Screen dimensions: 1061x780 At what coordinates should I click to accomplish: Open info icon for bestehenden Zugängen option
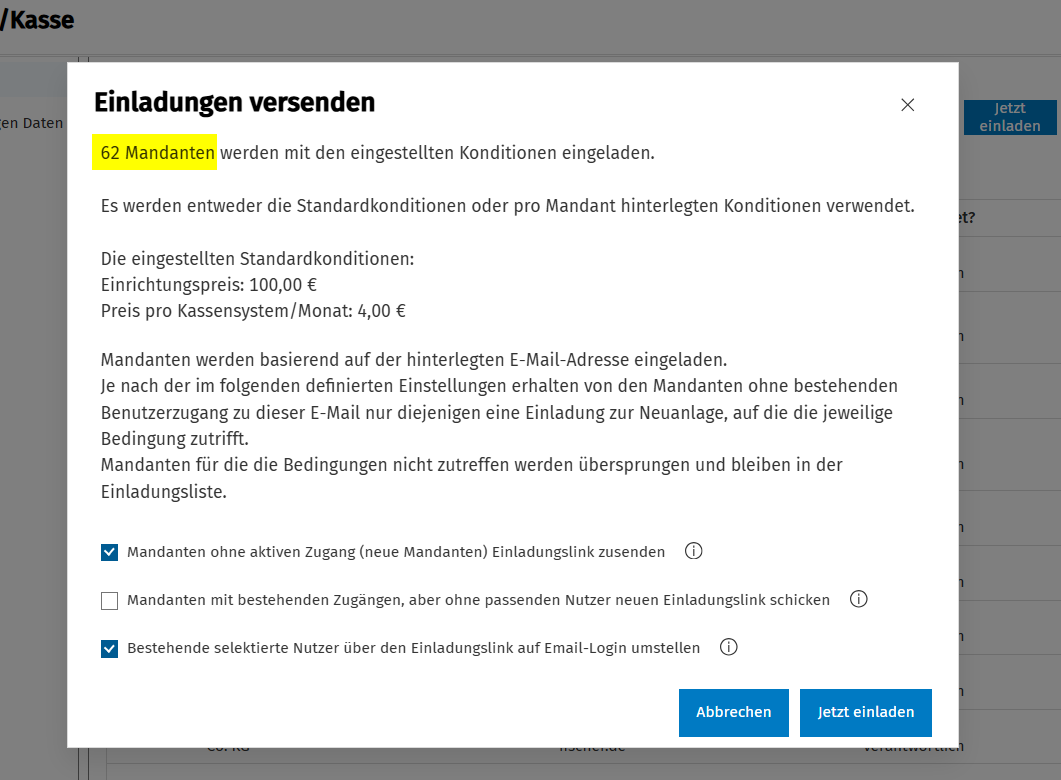859,599
